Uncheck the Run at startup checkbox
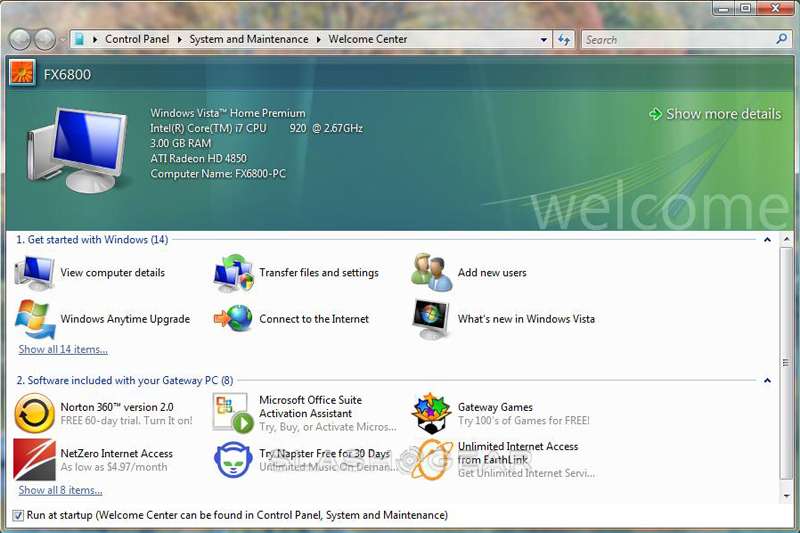This screenshot has width=800, height=533. tap(17, 515)
